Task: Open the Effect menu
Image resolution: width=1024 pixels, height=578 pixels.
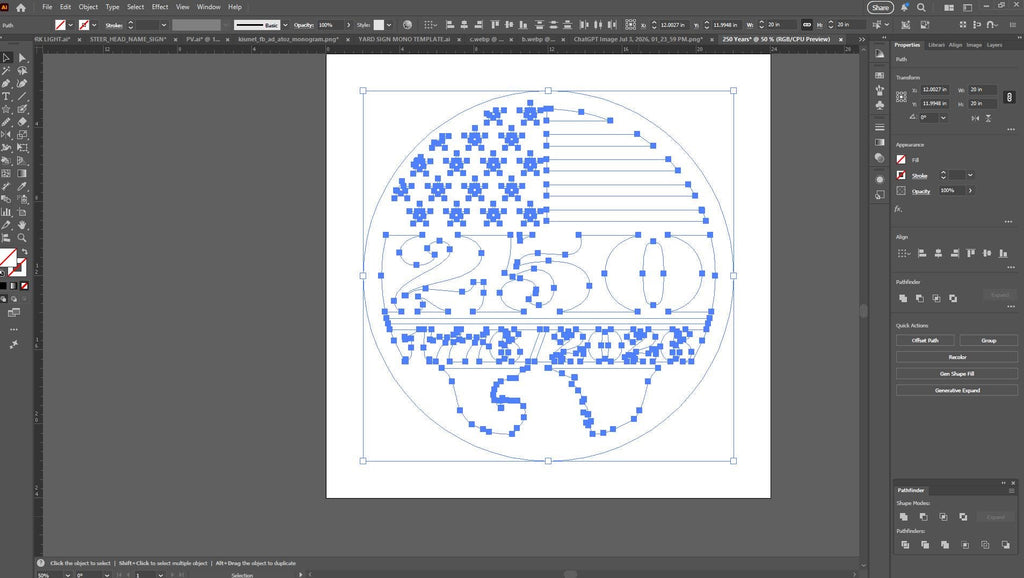Action: click(x=160, y=7)
